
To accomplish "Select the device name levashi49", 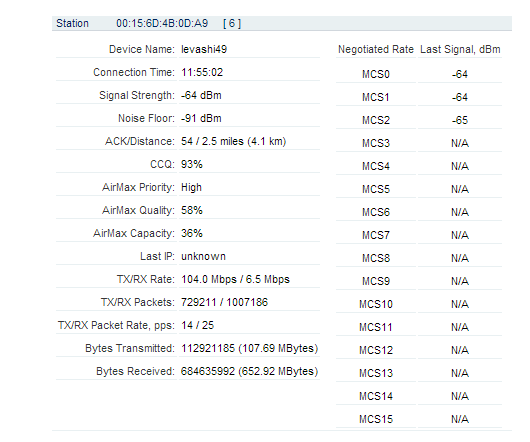I will coord(204,49).
